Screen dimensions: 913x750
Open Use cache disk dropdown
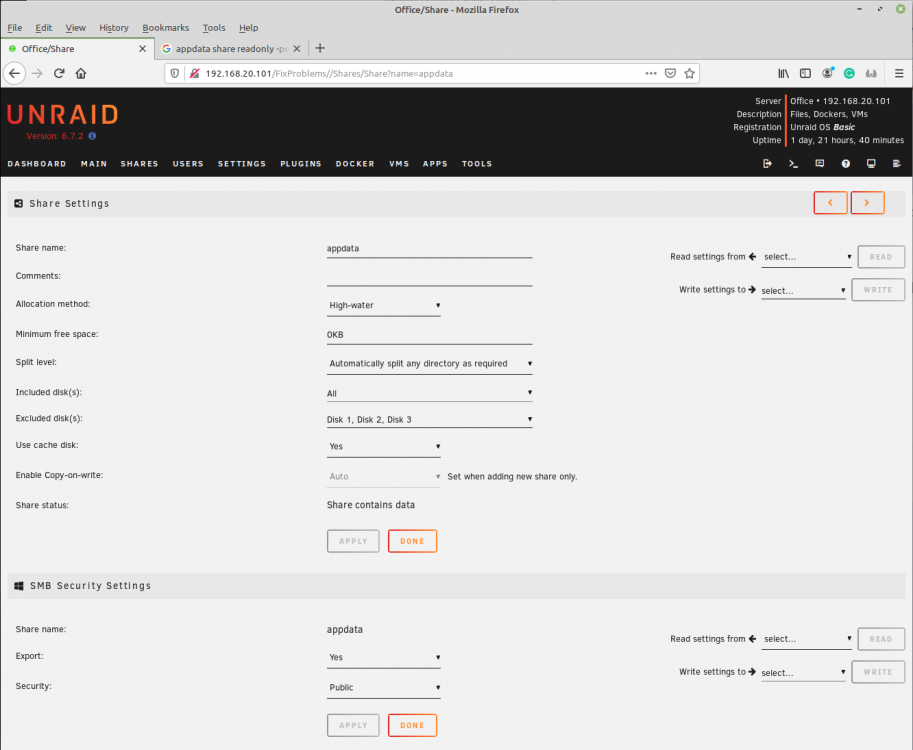383,446
